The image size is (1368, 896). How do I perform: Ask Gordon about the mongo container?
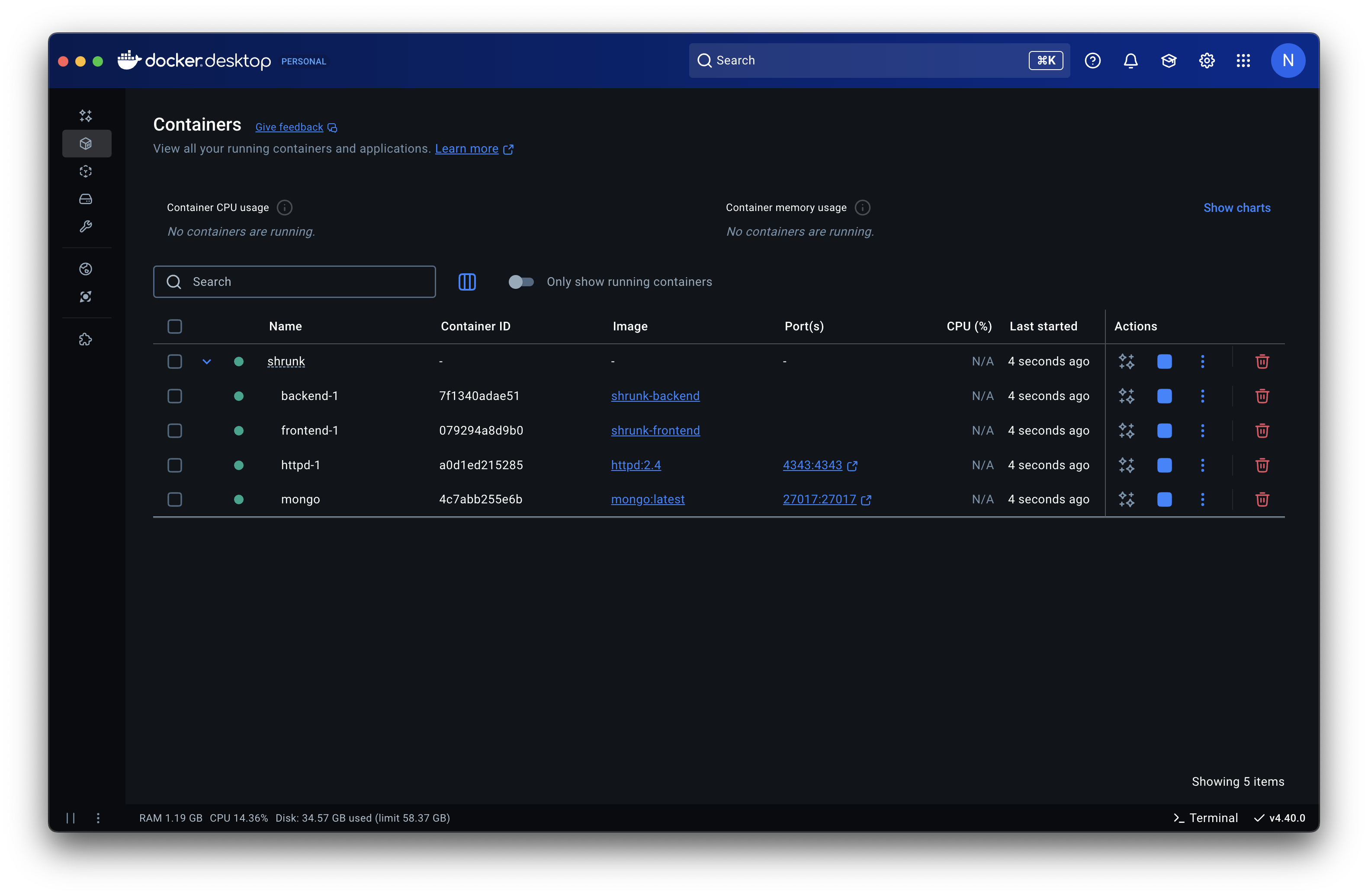1127,499
